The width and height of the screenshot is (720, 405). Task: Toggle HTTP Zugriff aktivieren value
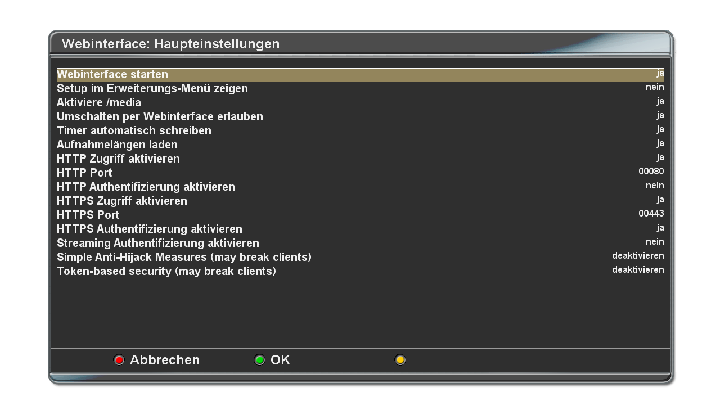[x=660, y=158]
